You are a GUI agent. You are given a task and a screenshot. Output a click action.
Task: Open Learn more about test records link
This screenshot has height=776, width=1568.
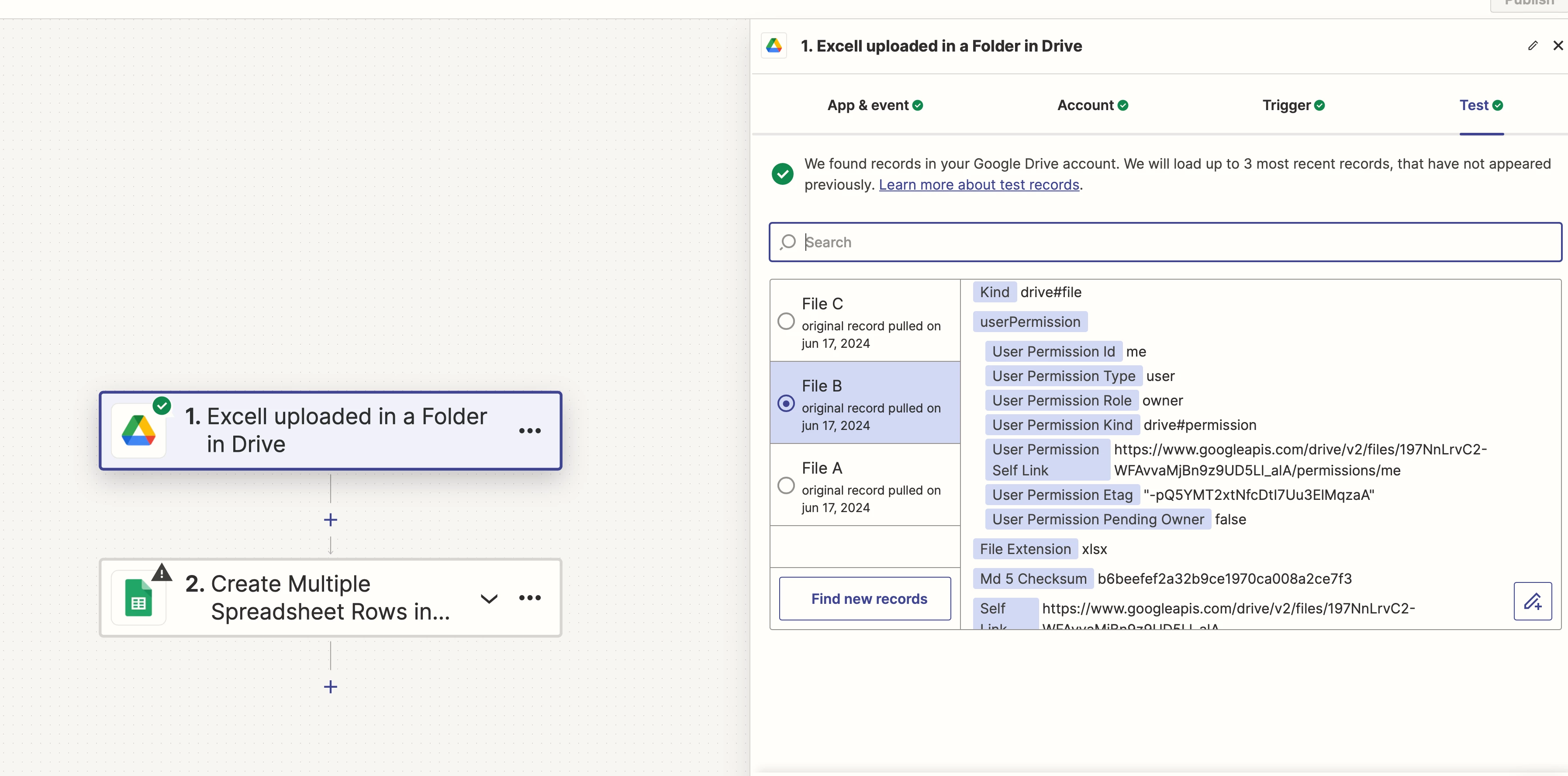pos(978,184)
